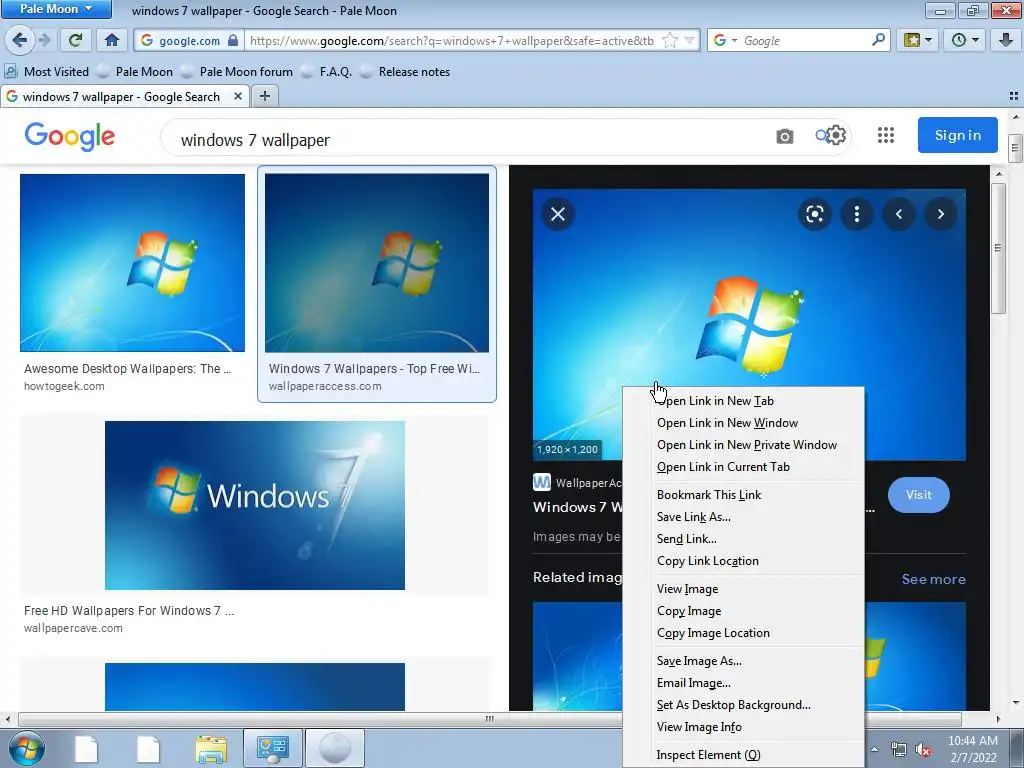Click the Sign in button

pyautogui.click(x=957, y=135)
